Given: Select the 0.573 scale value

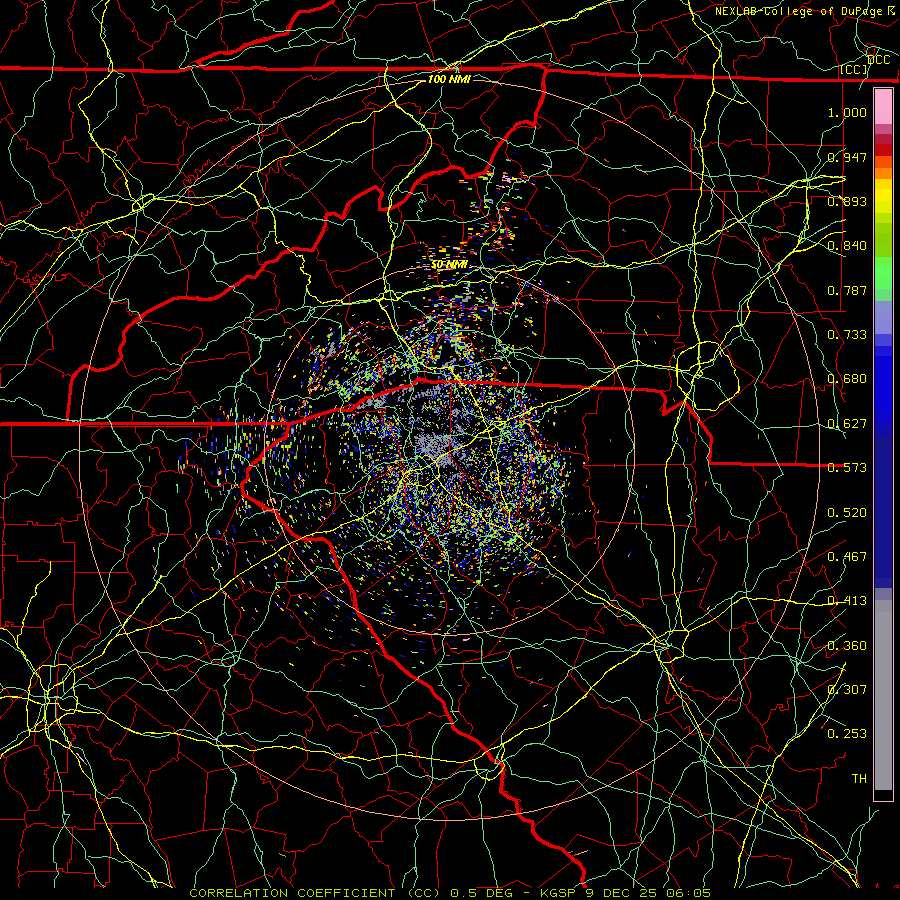Looking at the screenshot, I should point(847,468).
